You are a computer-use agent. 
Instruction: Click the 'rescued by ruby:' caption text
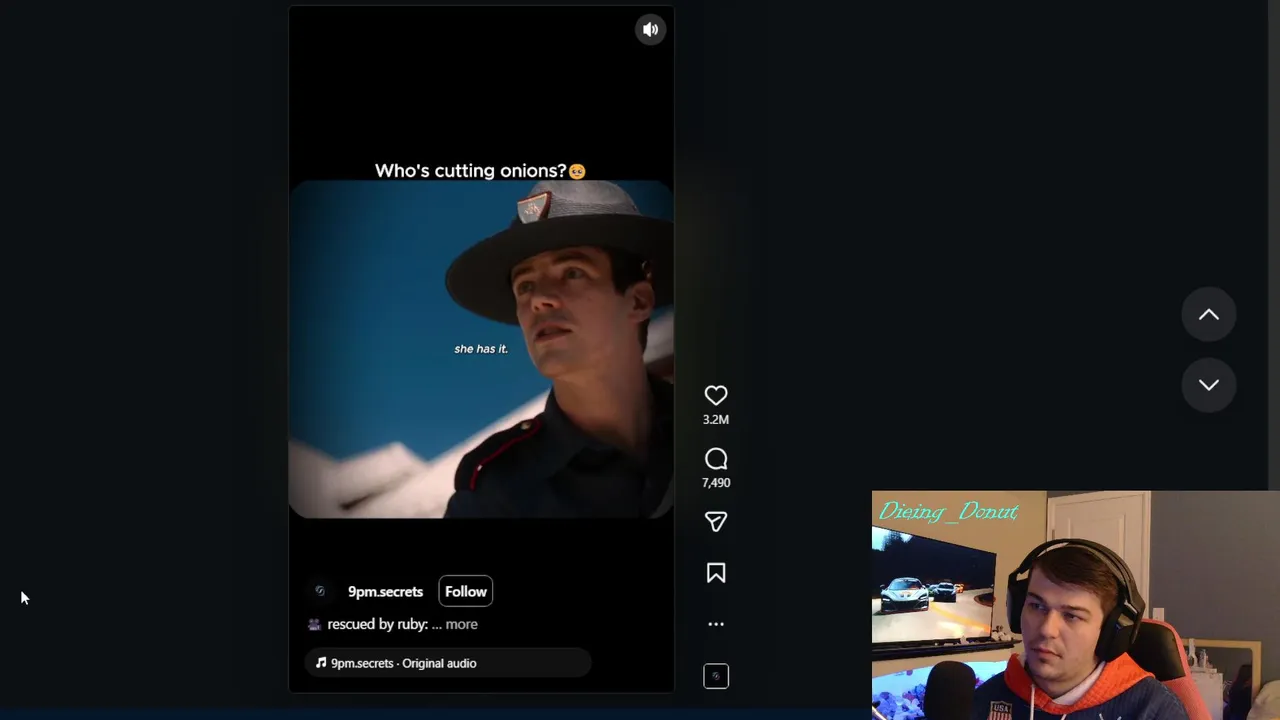(378, 624)
